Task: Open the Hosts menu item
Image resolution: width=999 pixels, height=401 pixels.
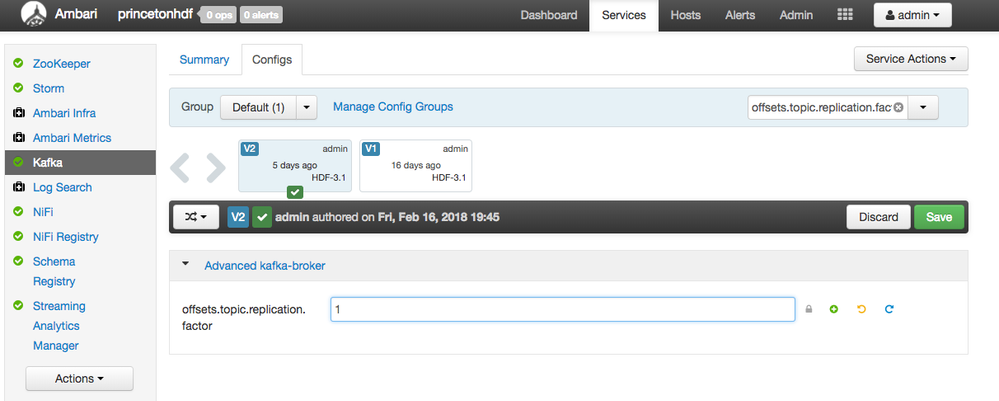Action: tap(685, 16)
